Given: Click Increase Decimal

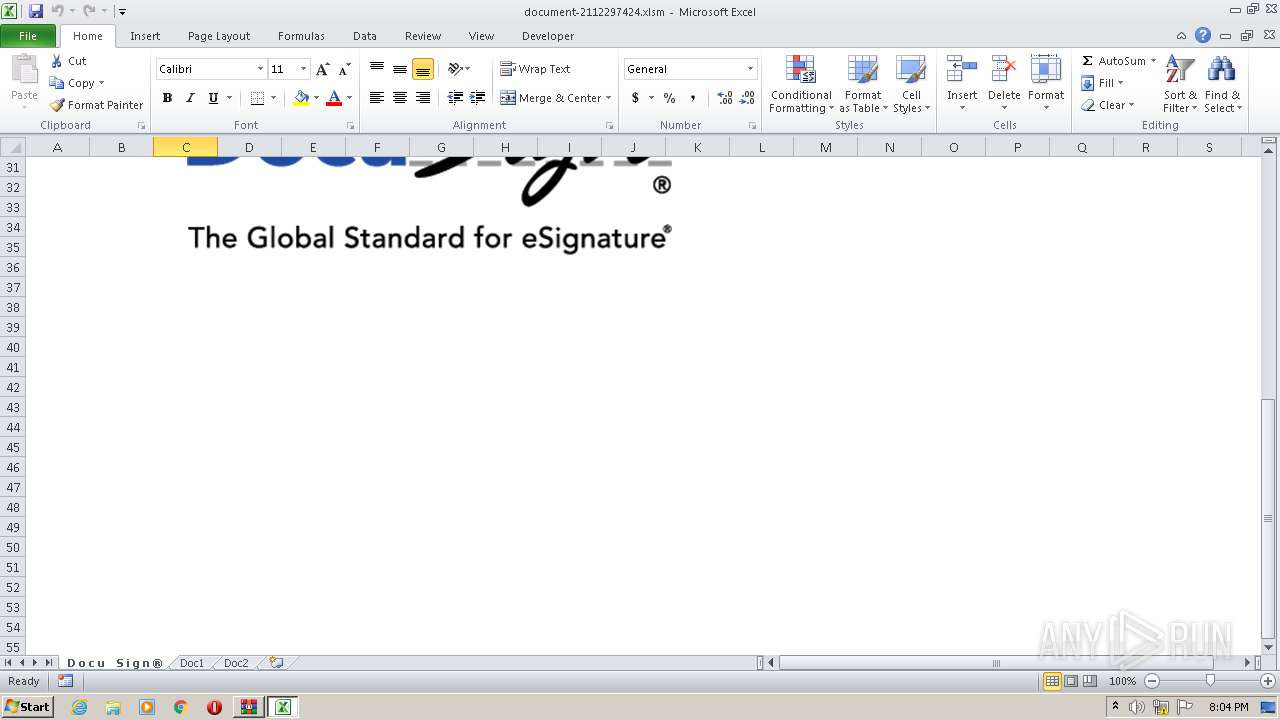Looking at the screenshot, I should pyautogui.click(x=724, y=98).
